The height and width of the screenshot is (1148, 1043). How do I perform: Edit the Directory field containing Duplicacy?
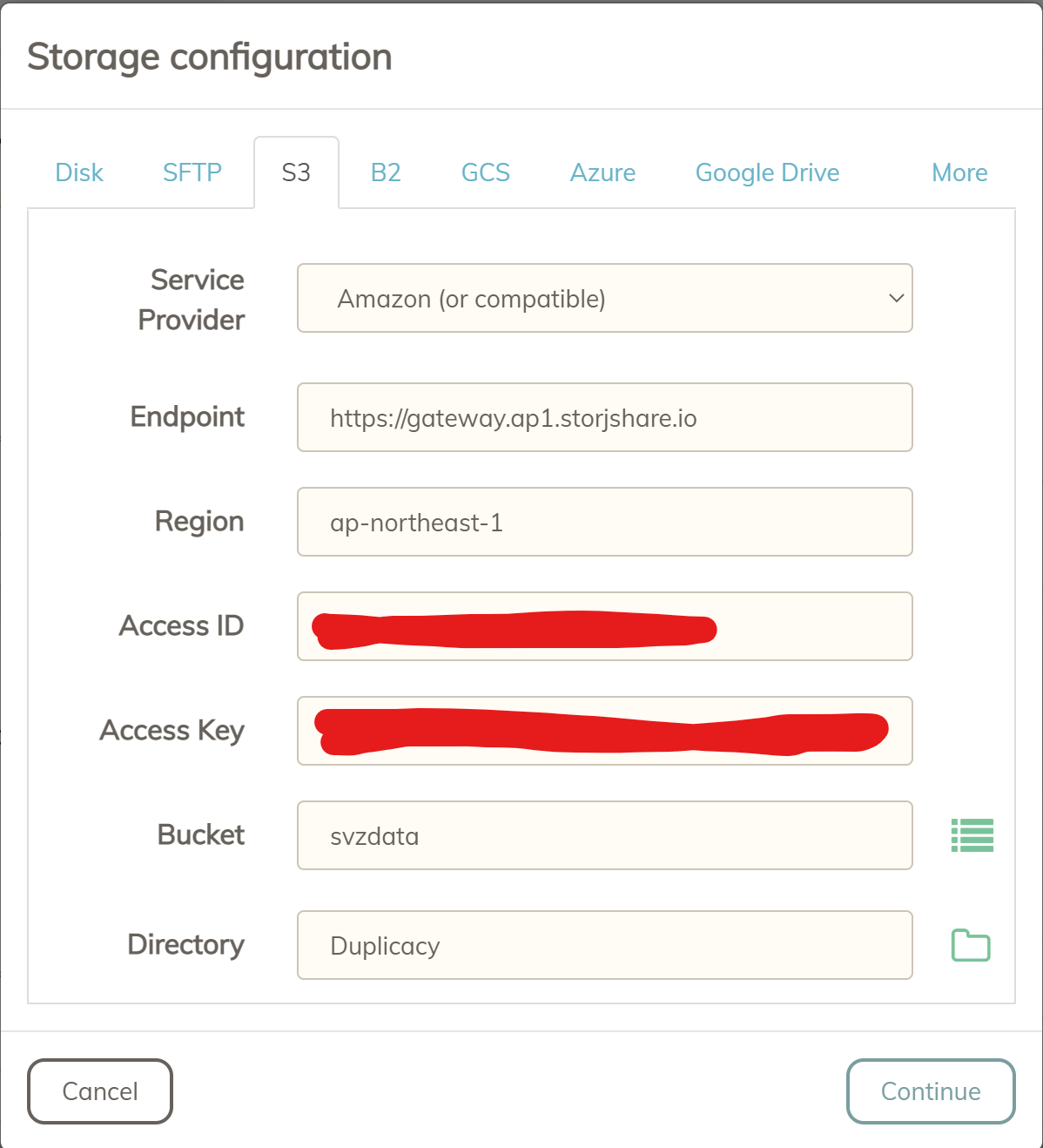point(605,945)
